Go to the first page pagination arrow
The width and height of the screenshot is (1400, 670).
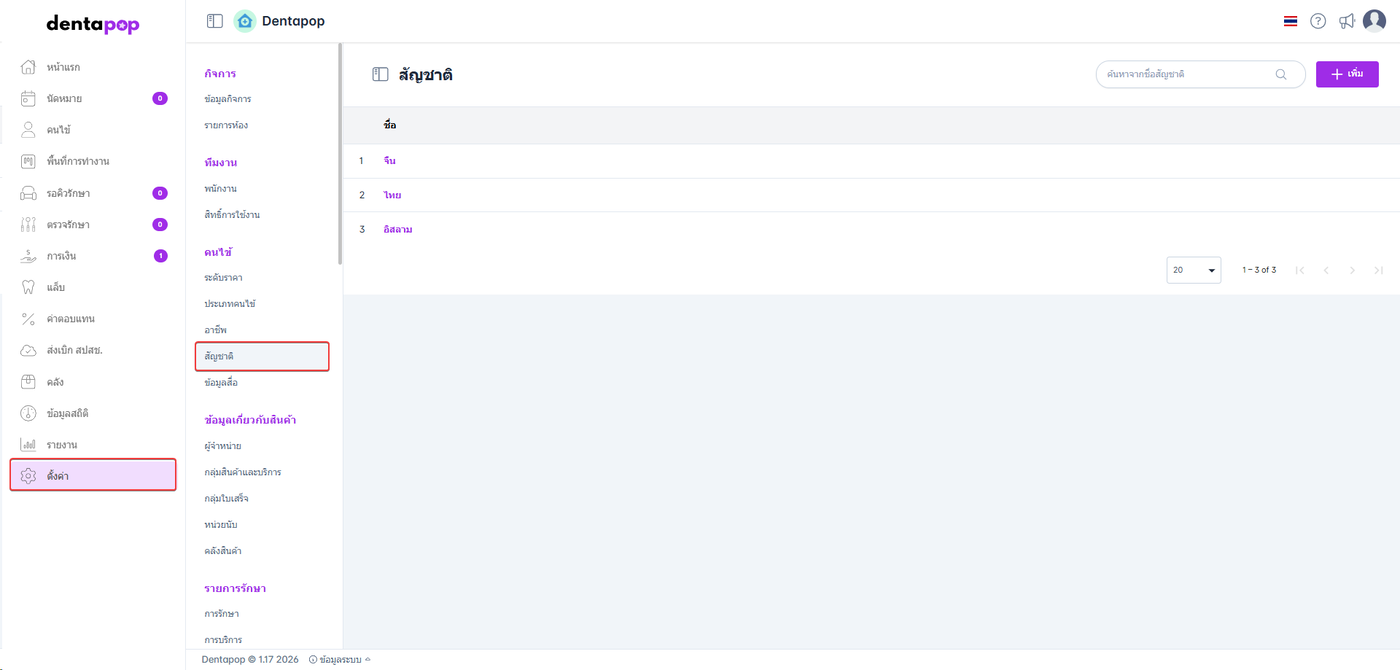point(1300,270)
